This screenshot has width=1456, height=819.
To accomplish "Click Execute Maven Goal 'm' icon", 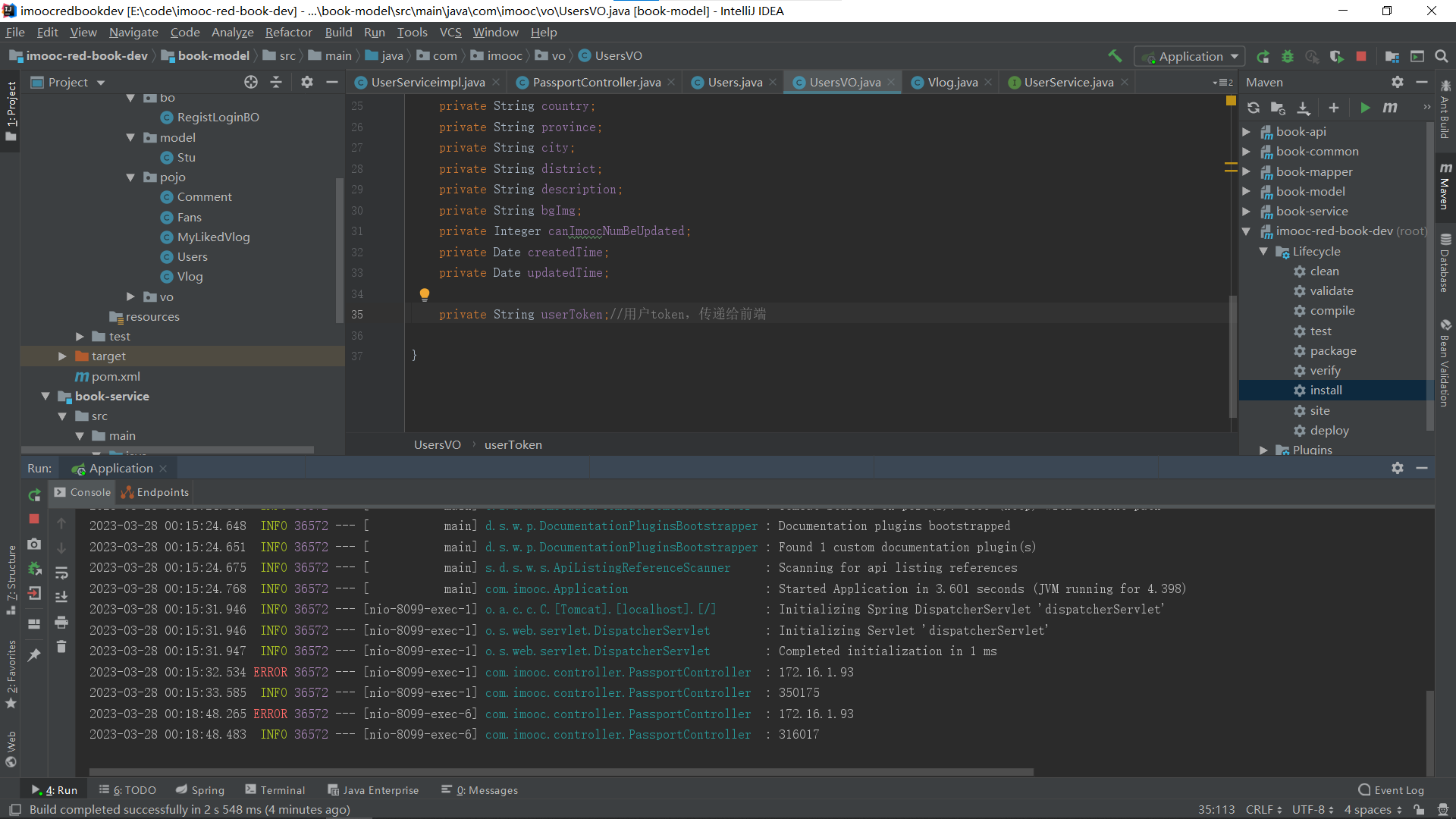I will [1390, 108].
